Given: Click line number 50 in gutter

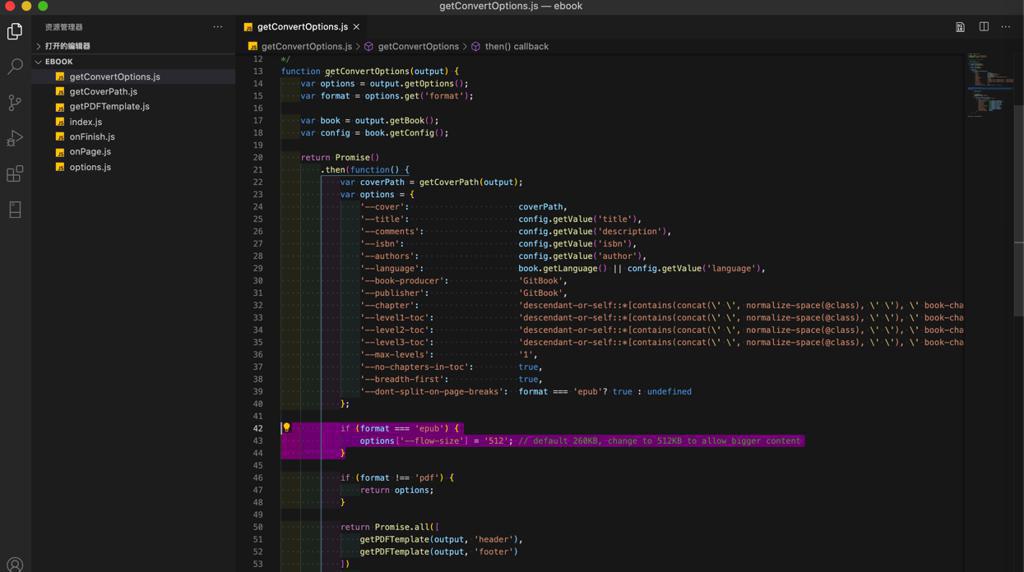Looking at the screenshot, I should click(x=258, y=527).
